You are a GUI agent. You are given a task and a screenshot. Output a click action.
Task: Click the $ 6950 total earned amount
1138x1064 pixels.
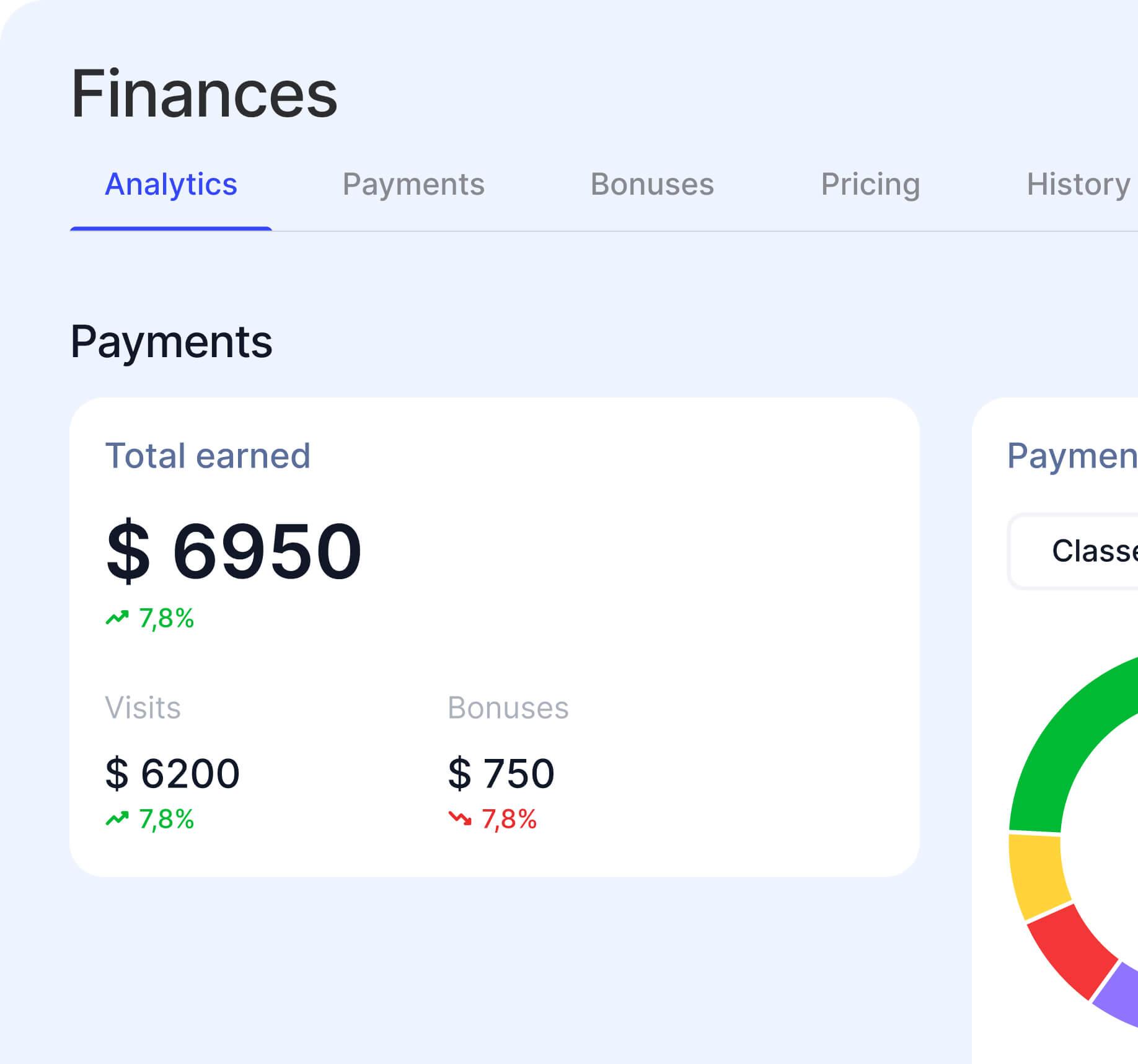point(234,551)
